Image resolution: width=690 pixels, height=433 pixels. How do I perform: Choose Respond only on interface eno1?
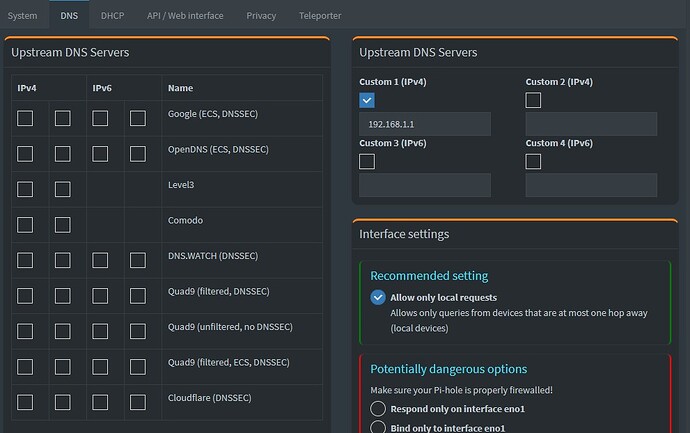pos(377,408)
